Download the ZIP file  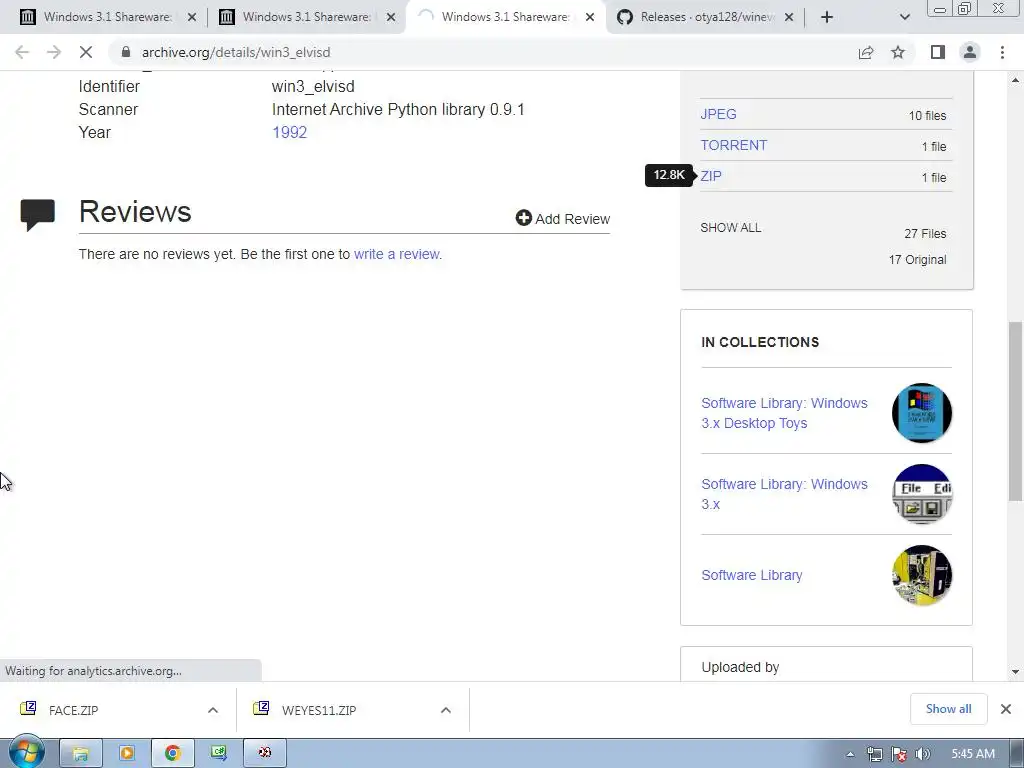[711, 176]
